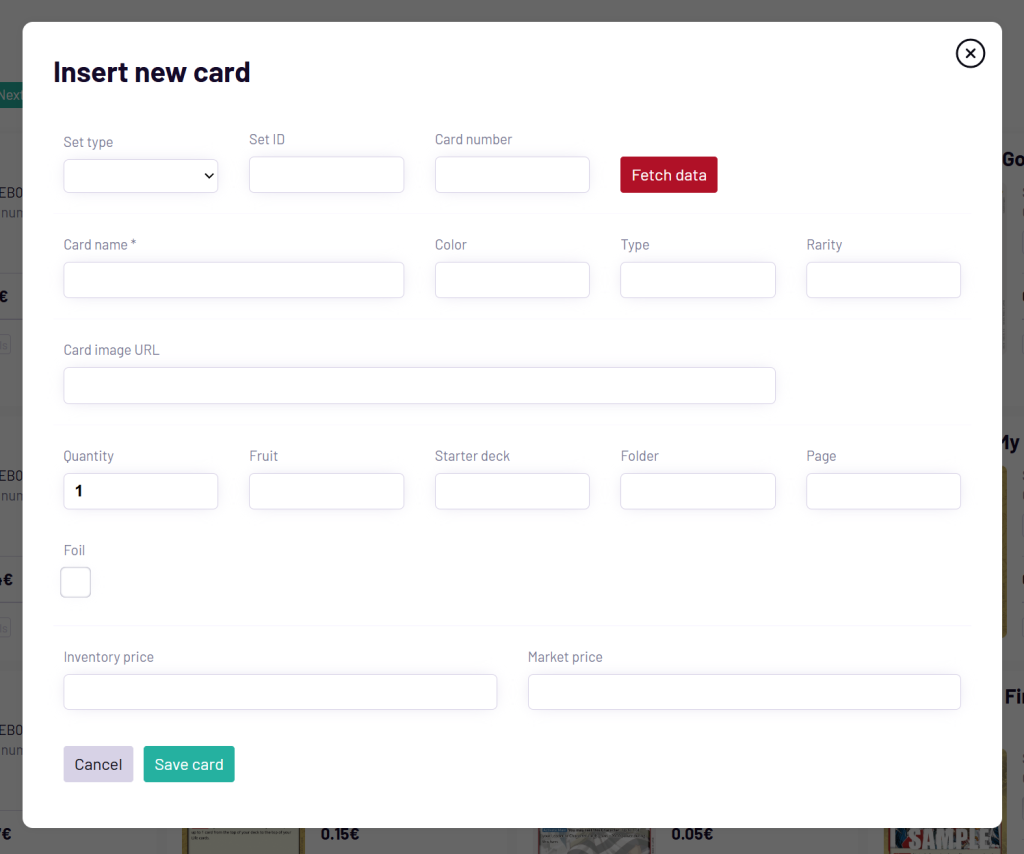Click the Type input field
The image size is (1024, 854).
coord(697,279)
